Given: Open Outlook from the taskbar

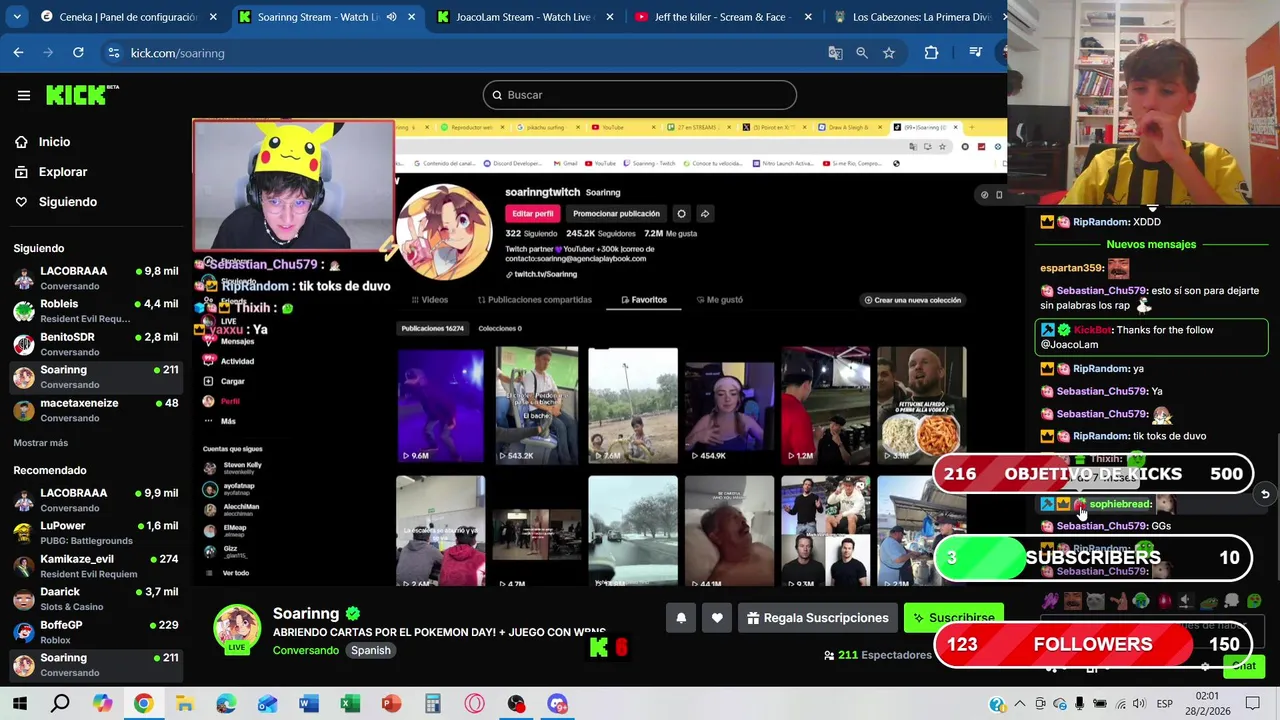Looking at the screenshot, I should tap(267, 704).
